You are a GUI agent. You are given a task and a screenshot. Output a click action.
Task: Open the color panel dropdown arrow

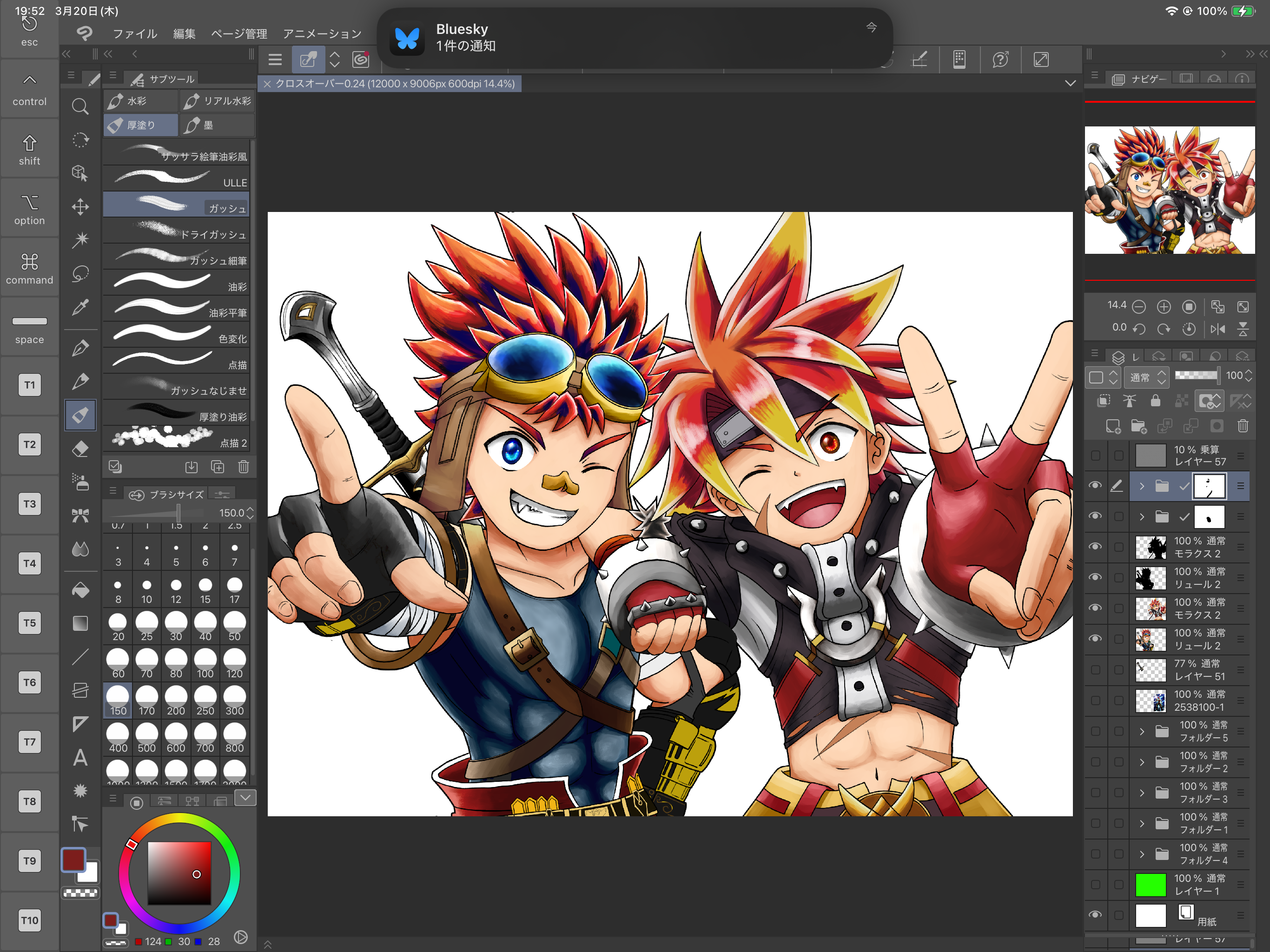[x=245, y=797]
